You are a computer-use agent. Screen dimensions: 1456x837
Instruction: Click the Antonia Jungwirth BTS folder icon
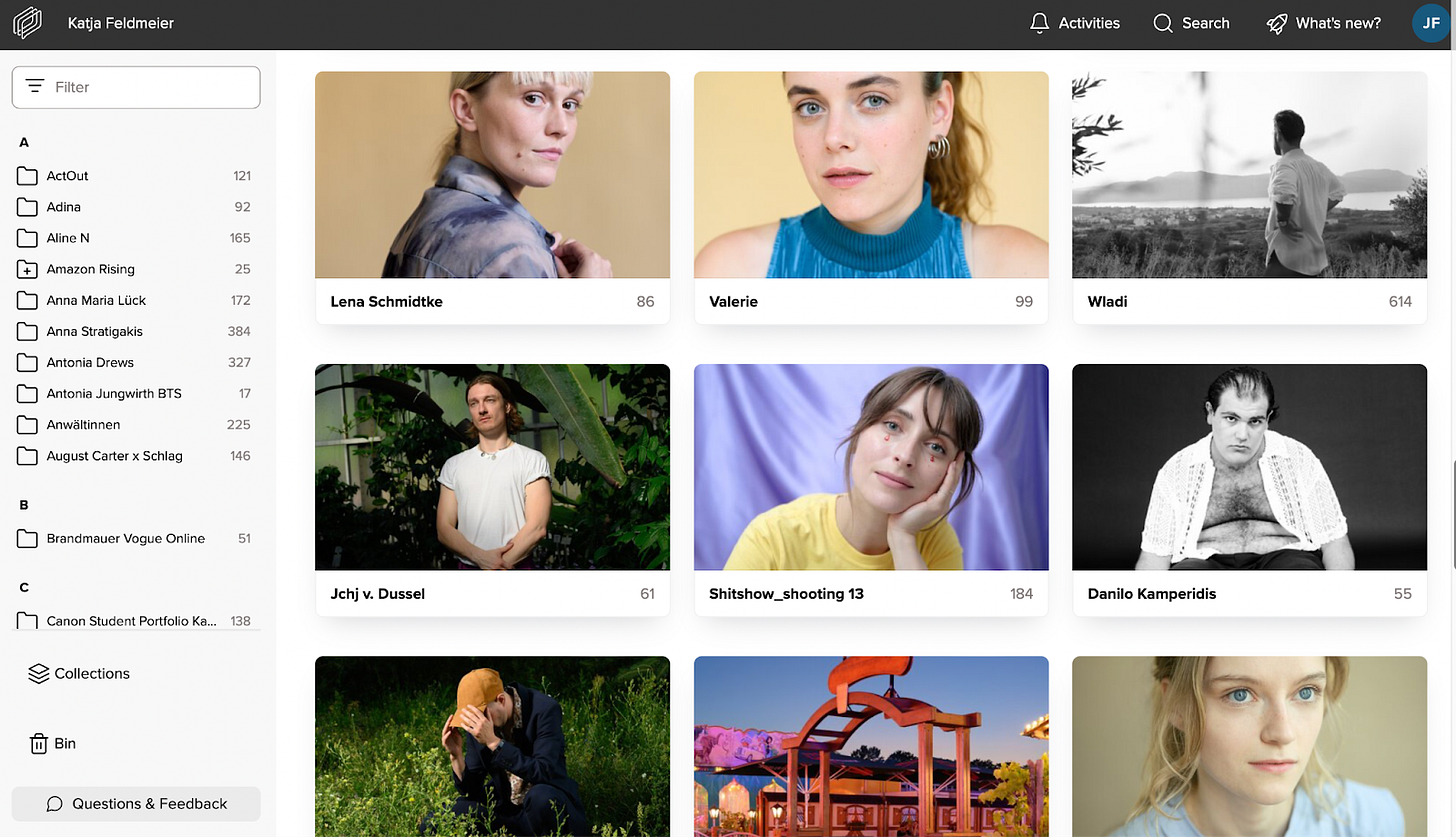[x=27, y=393]
